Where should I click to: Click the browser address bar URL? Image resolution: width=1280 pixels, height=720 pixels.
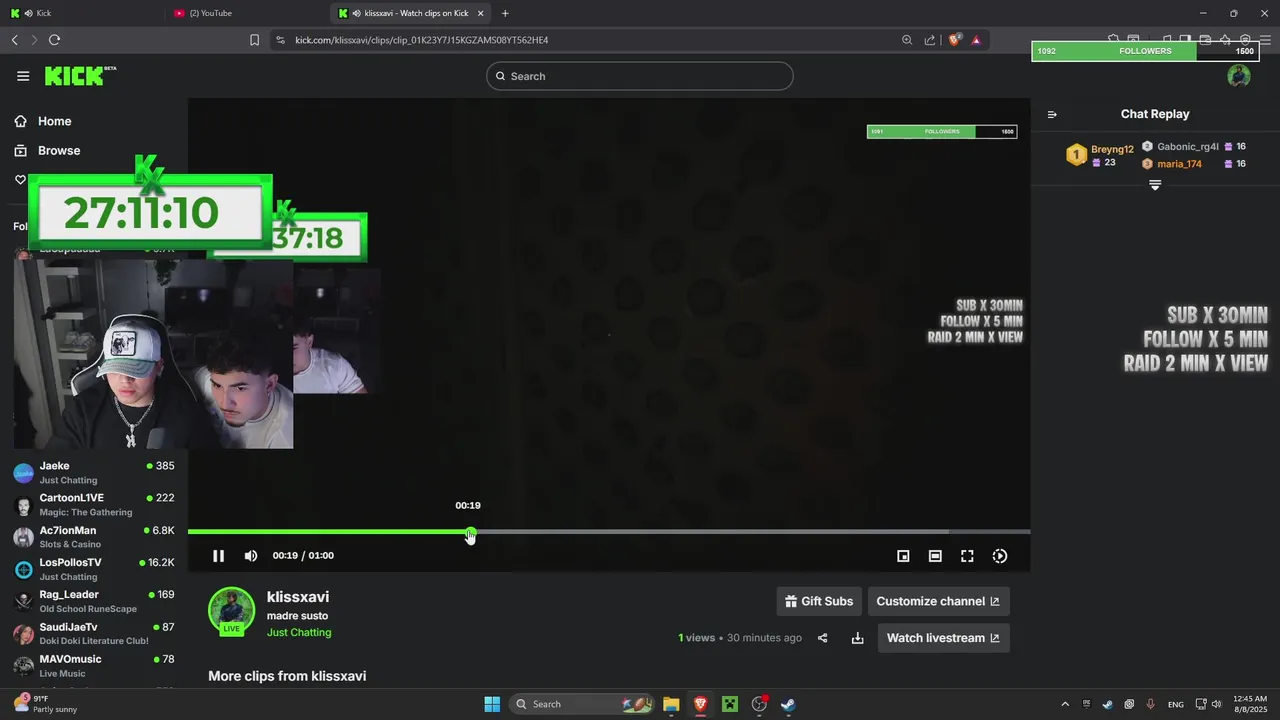coord(421,40)
